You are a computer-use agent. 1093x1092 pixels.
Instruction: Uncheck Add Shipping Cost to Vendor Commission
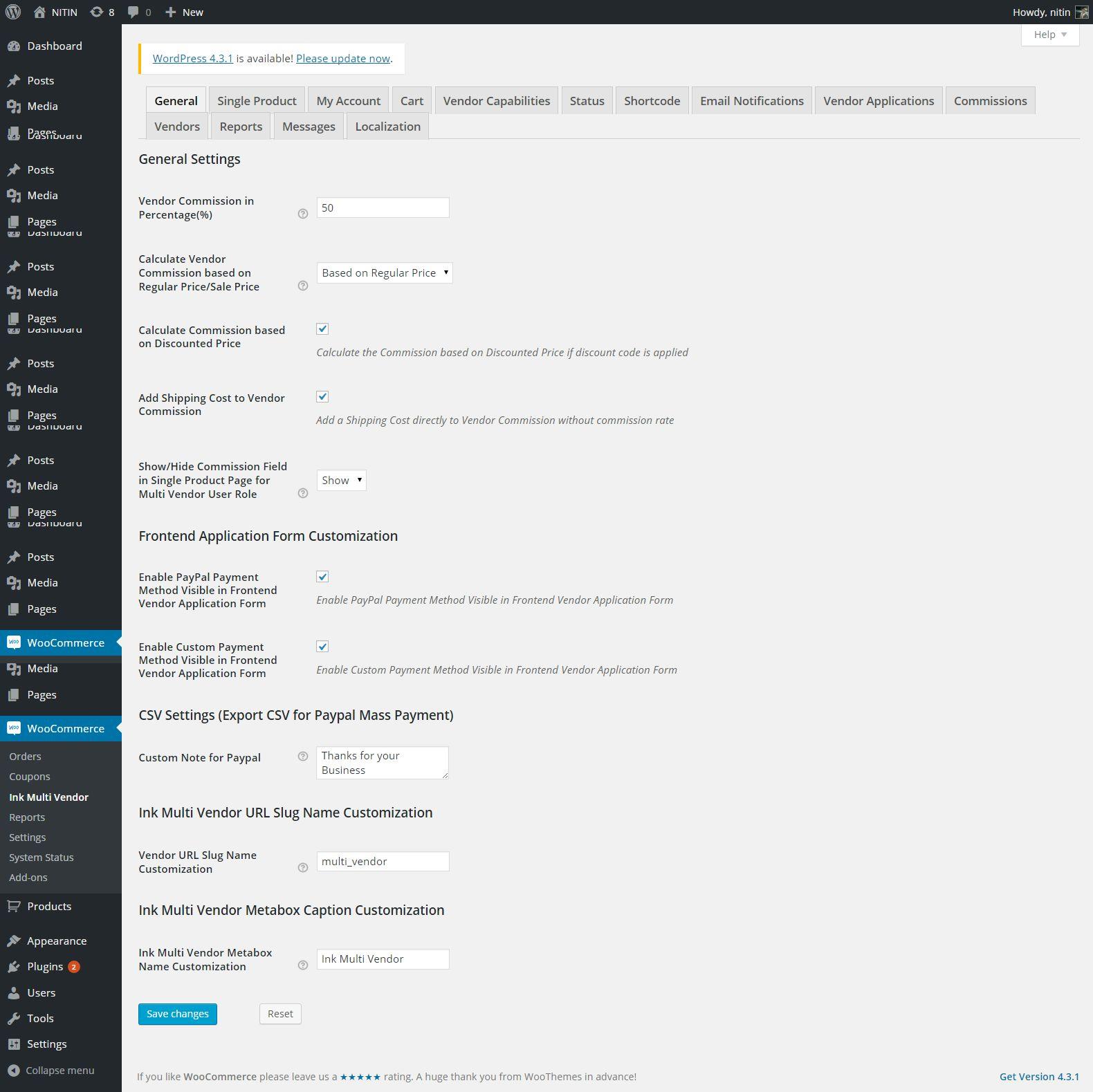[x=322, y=397]
